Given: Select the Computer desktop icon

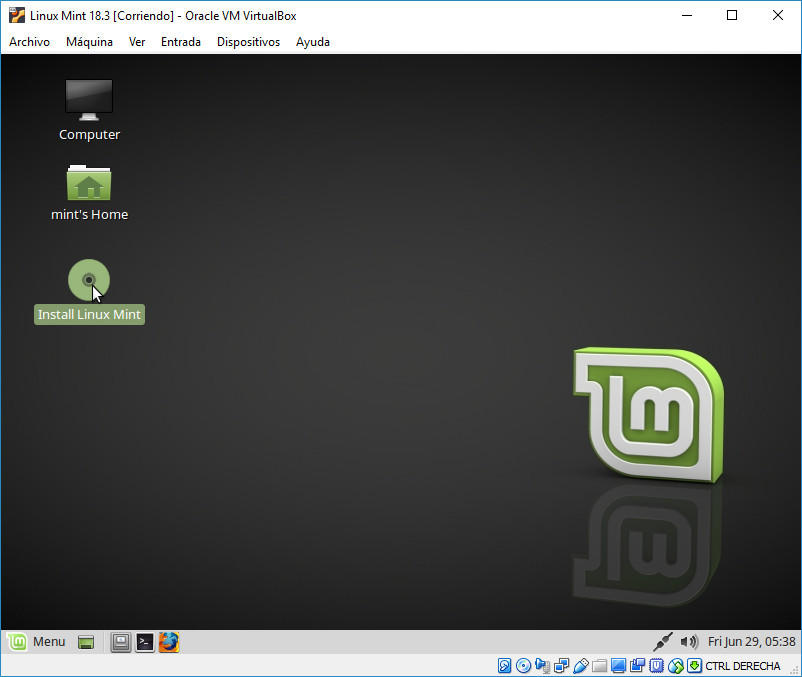Looking at the screenshot, I should coord(89,100).
